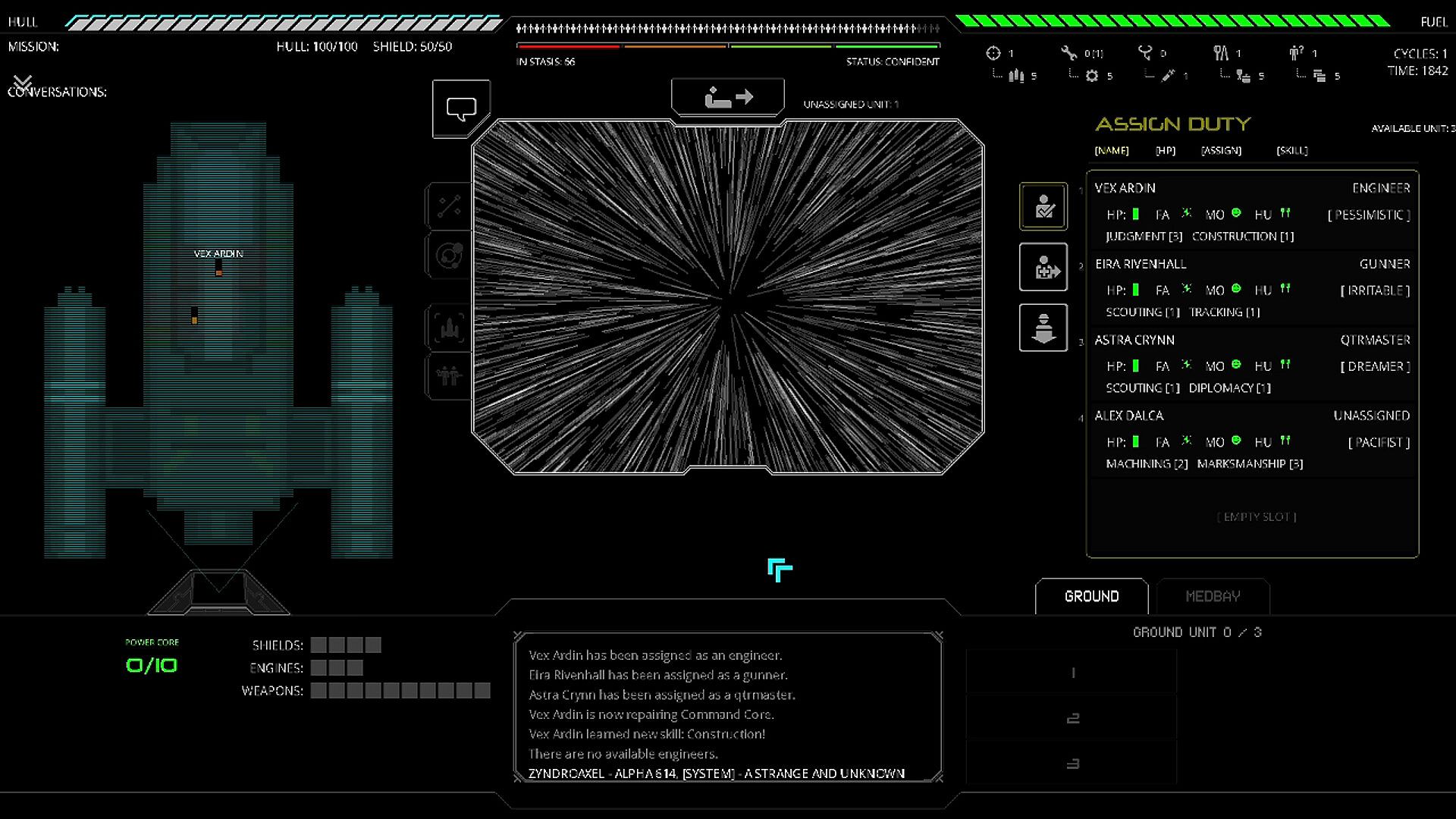The width and height of the screenshot is (1456, 819).
Task: Click the first SHIELDS power bar block
Action: point(318,645)
